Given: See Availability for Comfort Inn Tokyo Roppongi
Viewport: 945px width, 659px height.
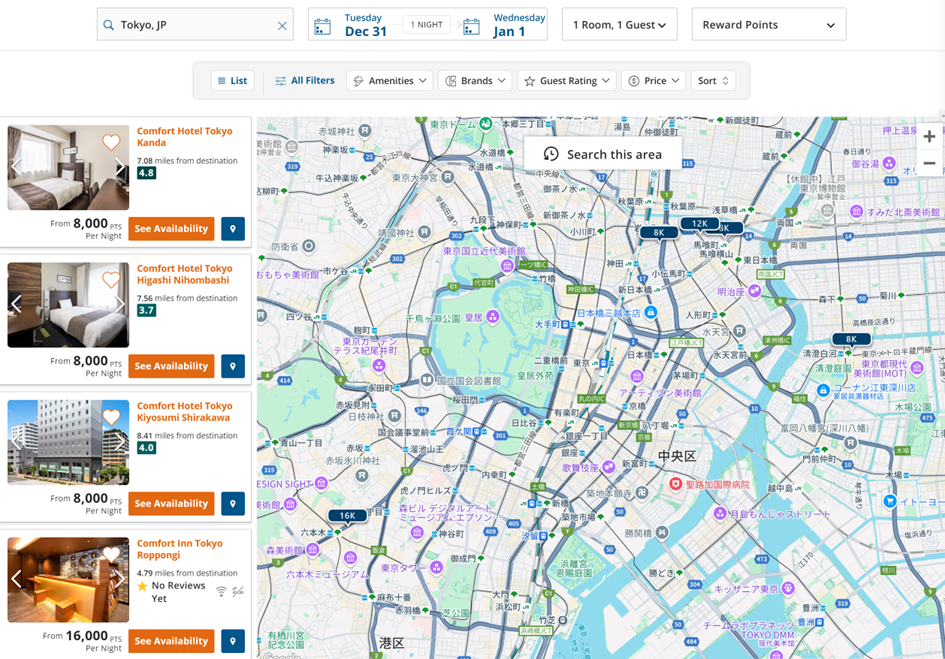Looking at the screenshot, I should (x=171, y=641).
